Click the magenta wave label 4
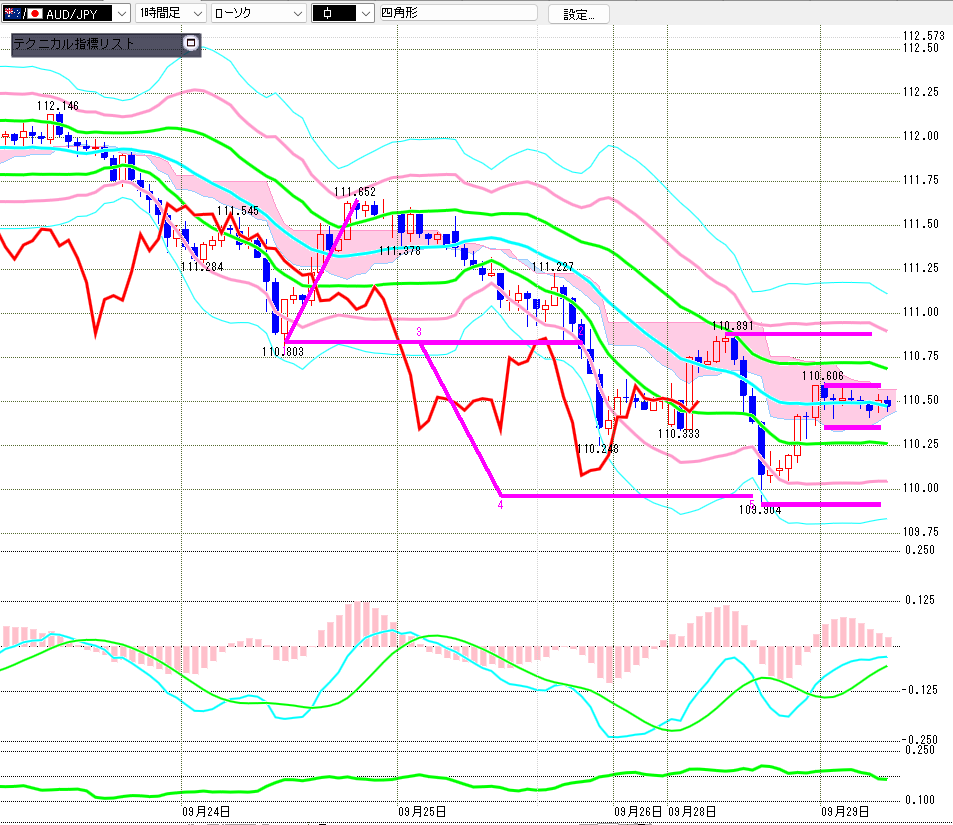953x825 pixels. tap(500, 505)
